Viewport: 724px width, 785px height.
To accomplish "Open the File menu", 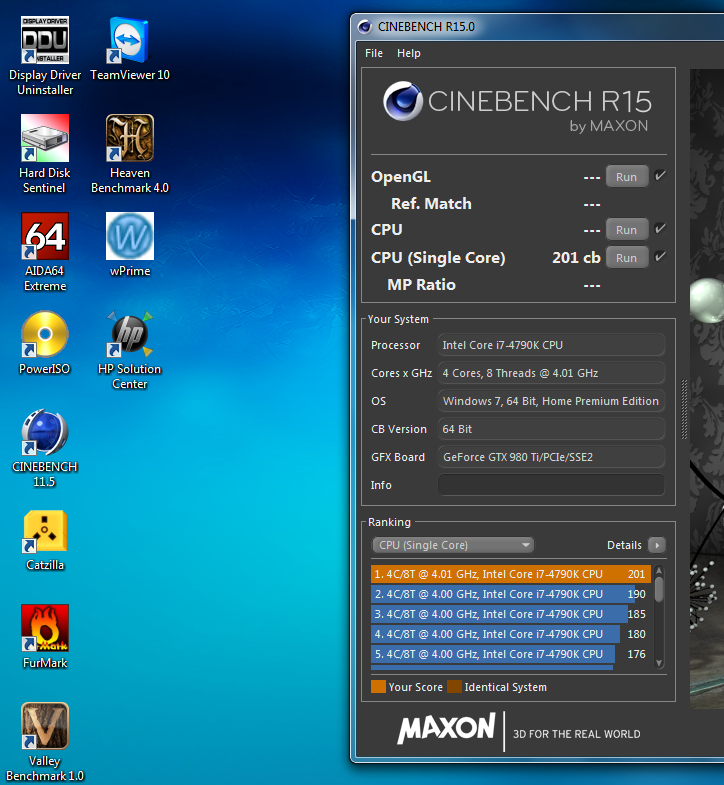I will [x=374, y=53].
